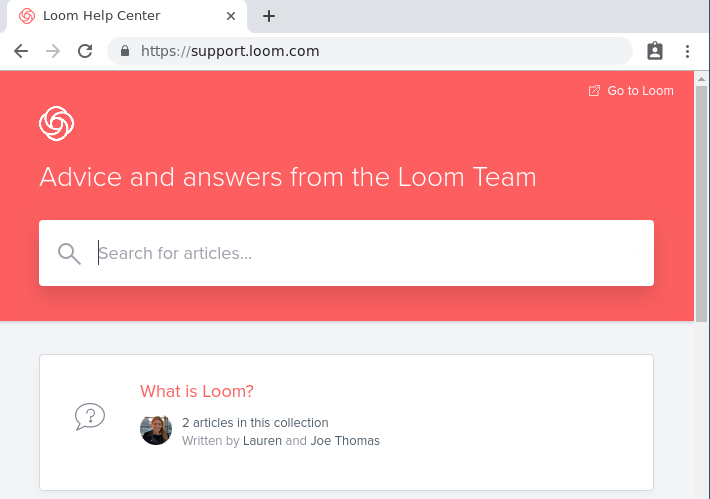Click the scrollbar up arrow
This screenshot has width=710, height=499.
701,79
